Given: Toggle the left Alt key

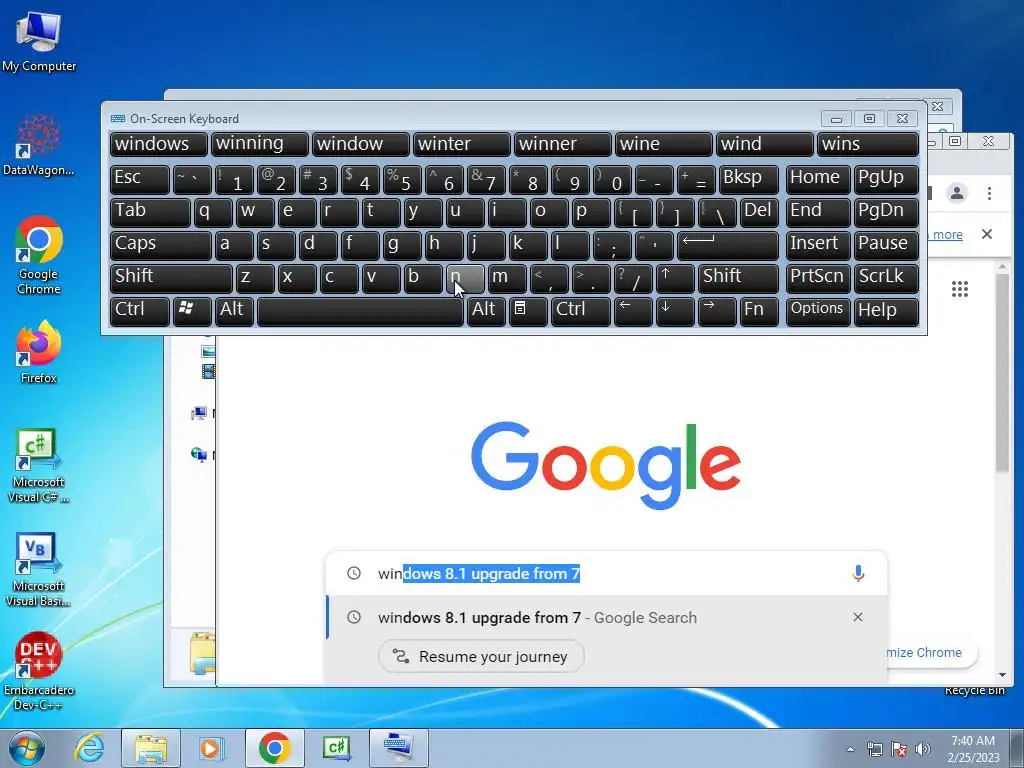Looking at the screenshot, I should 234,311.
